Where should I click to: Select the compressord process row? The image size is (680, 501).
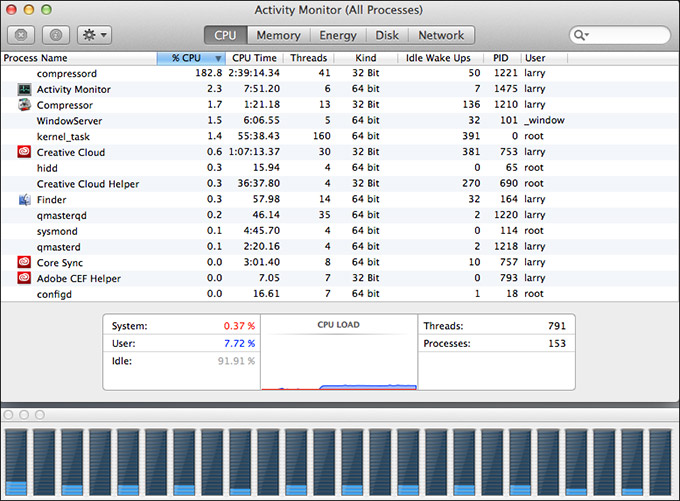pyautogui.click(x=340, y=73)
